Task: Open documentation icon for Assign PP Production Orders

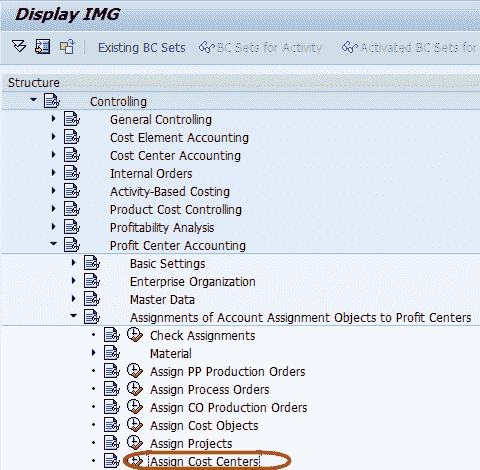Action: point(112,371)
